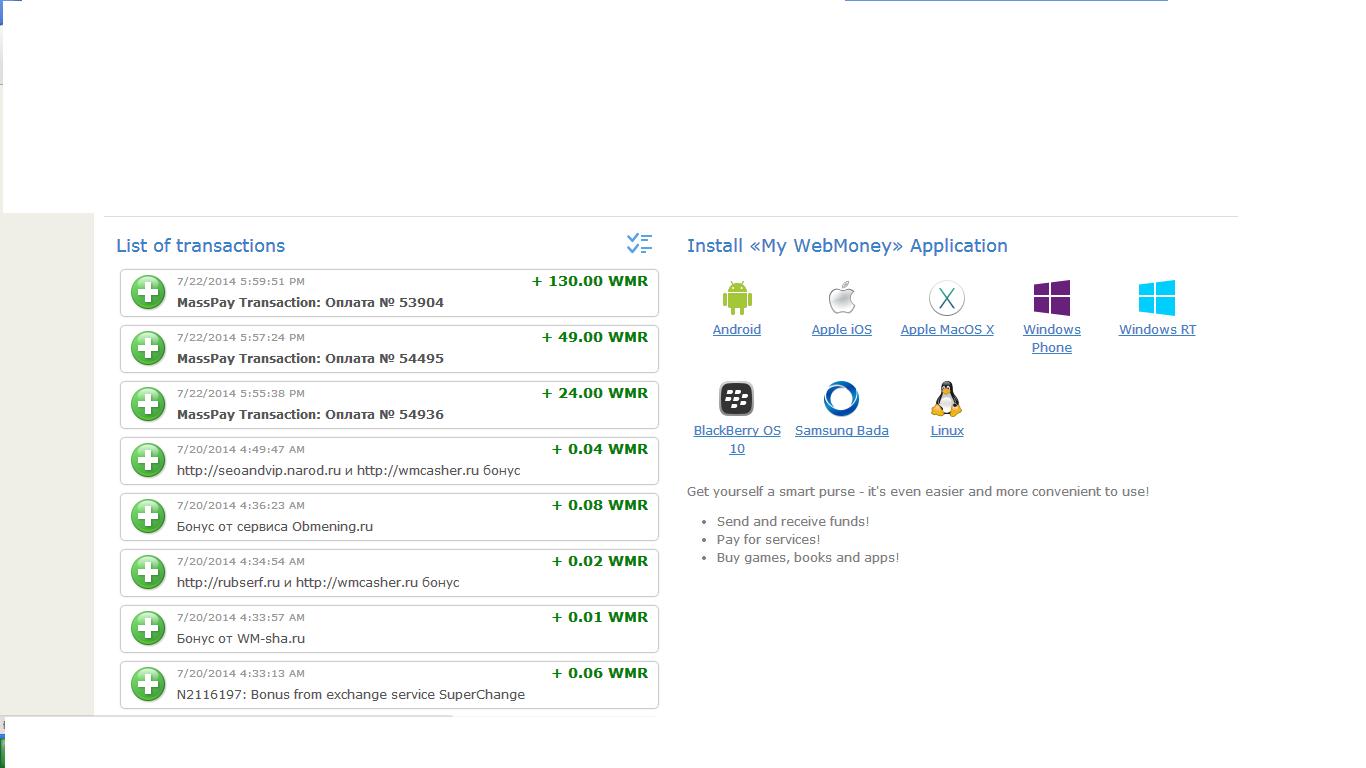Open the Android text link
The width and height of the screenshot is (1366, 768).
(x=736, y=330)
